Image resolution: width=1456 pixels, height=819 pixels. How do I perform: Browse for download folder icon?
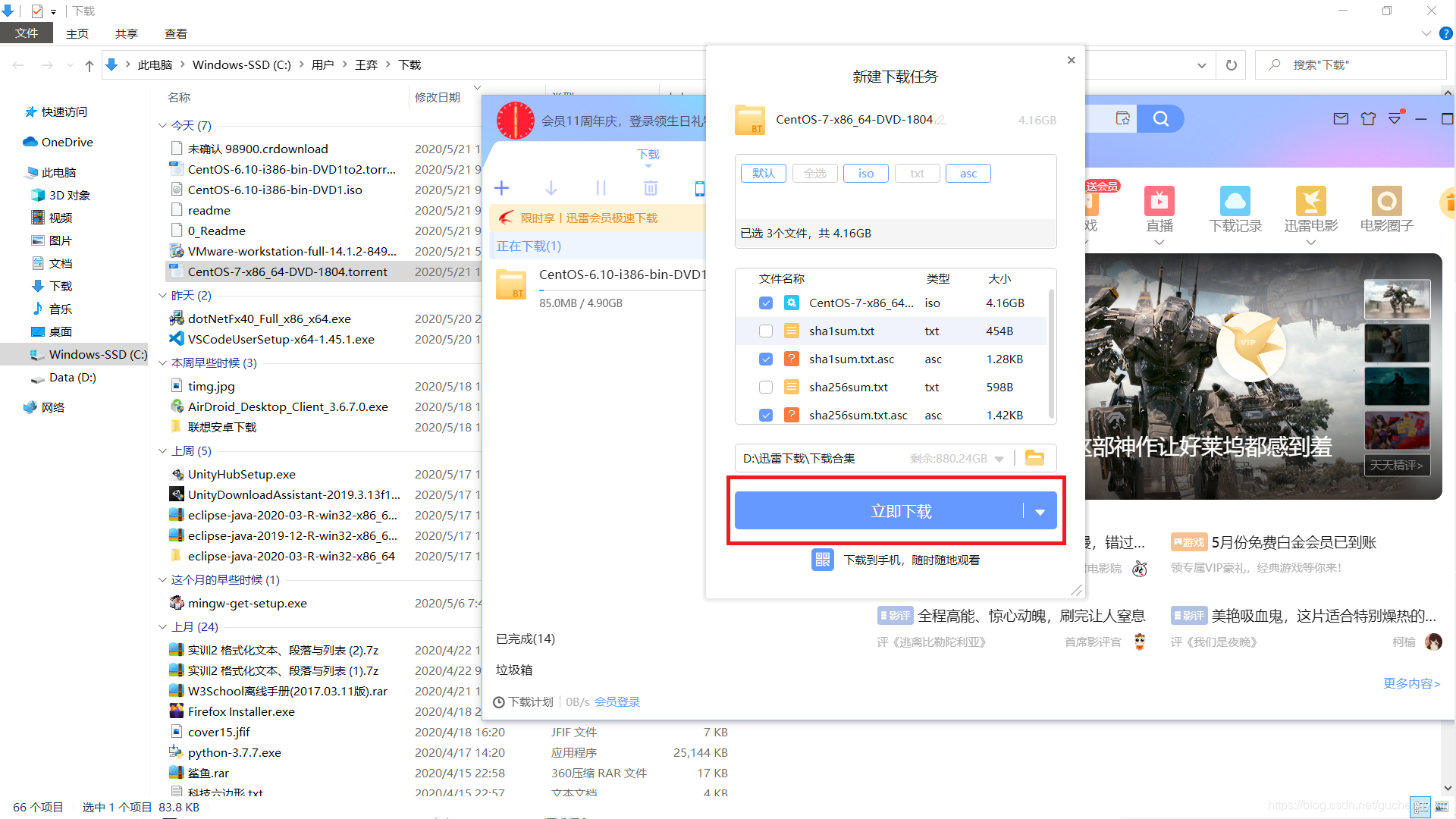pos(1034,458)
